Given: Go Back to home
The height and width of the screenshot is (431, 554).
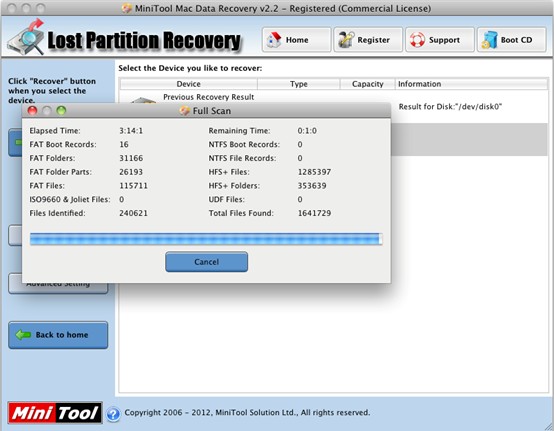Looking at the screenshot, I should [x=58, y=335].
